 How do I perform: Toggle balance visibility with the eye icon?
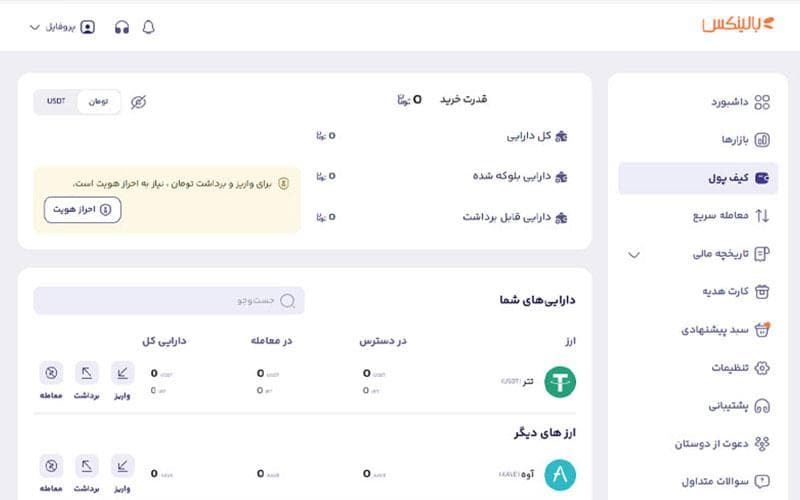click(x=138, y=102)
